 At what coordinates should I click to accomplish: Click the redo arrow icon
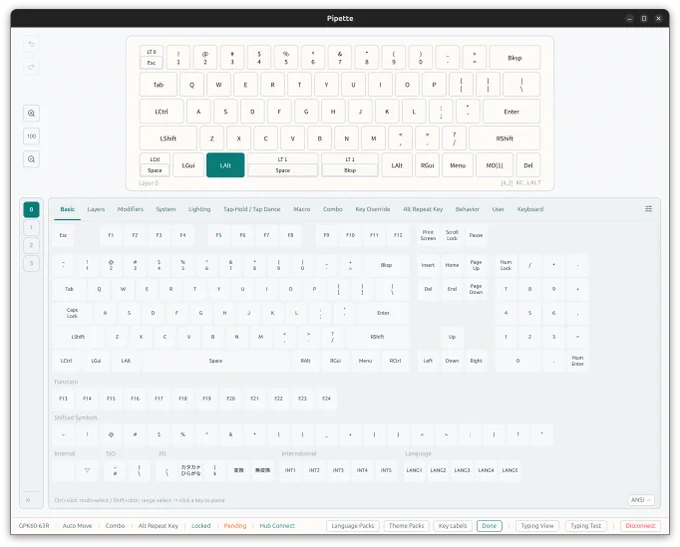31,67
